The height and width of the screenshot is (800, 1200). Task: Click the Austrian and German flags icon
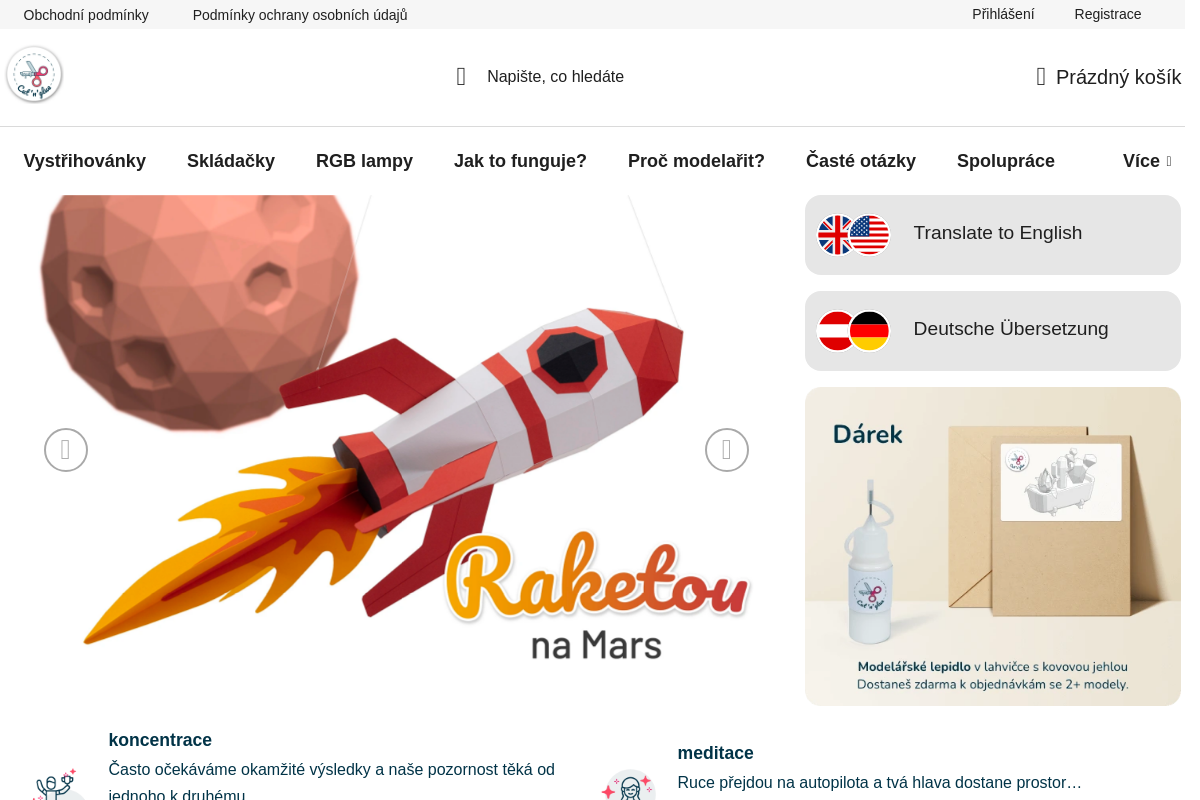tap(853, 331)
